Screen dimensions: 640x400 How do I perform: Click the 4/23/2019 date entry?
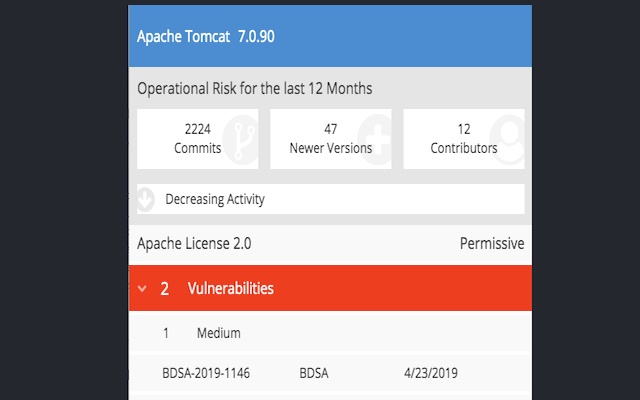pyautogui.click(x=429, y=373)
